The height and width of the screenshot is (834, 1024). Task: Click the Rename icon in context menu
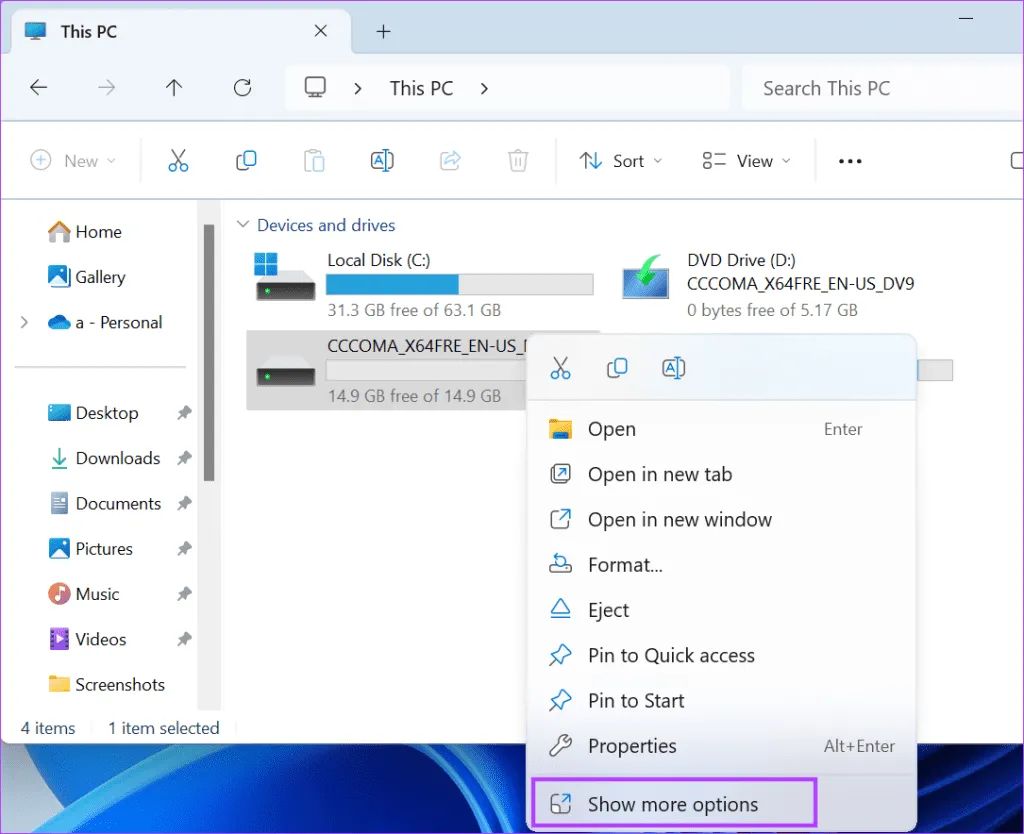click(x=673, y=368)
